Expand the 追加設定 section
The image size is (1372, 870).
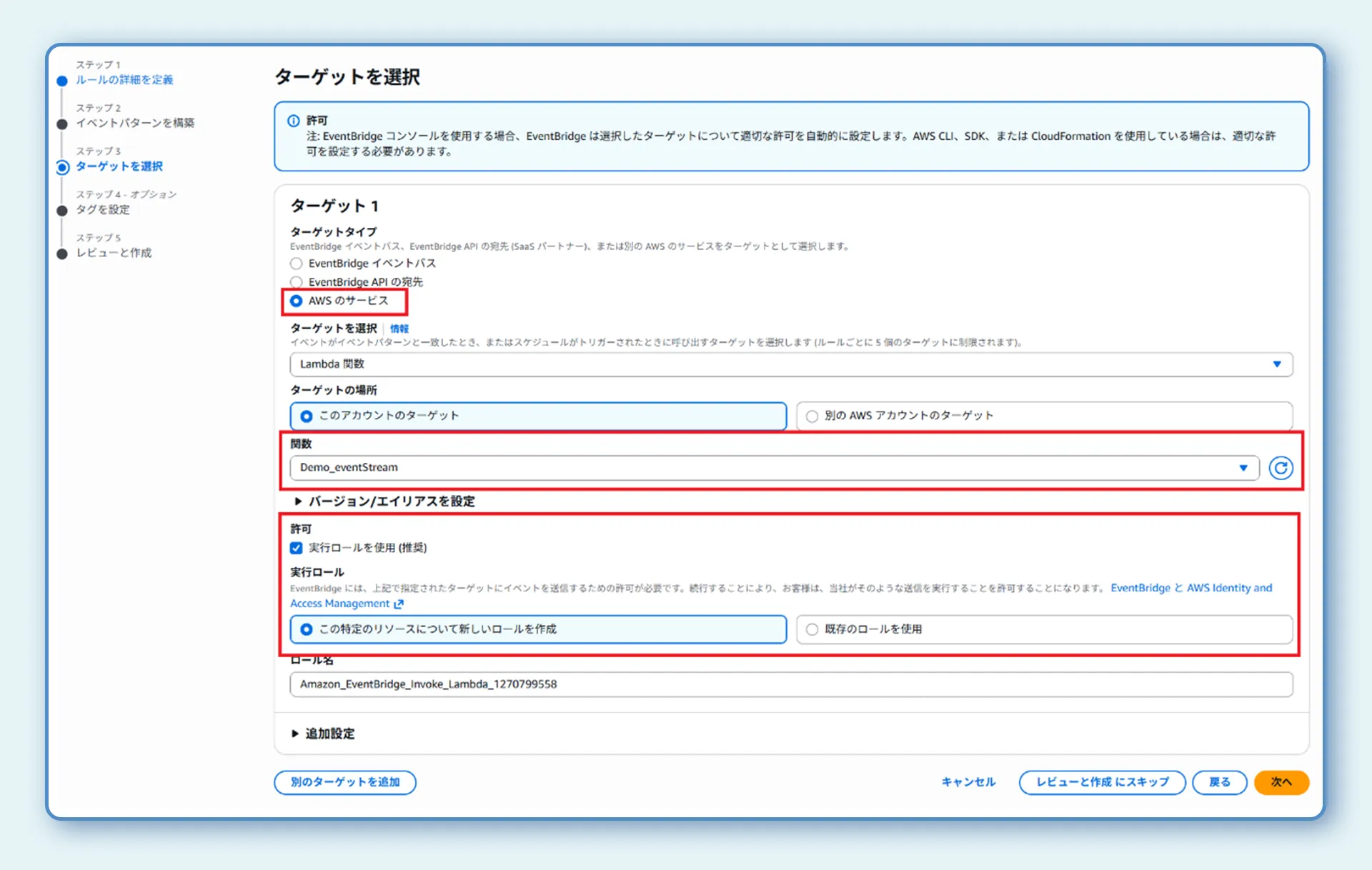(323, 734)
